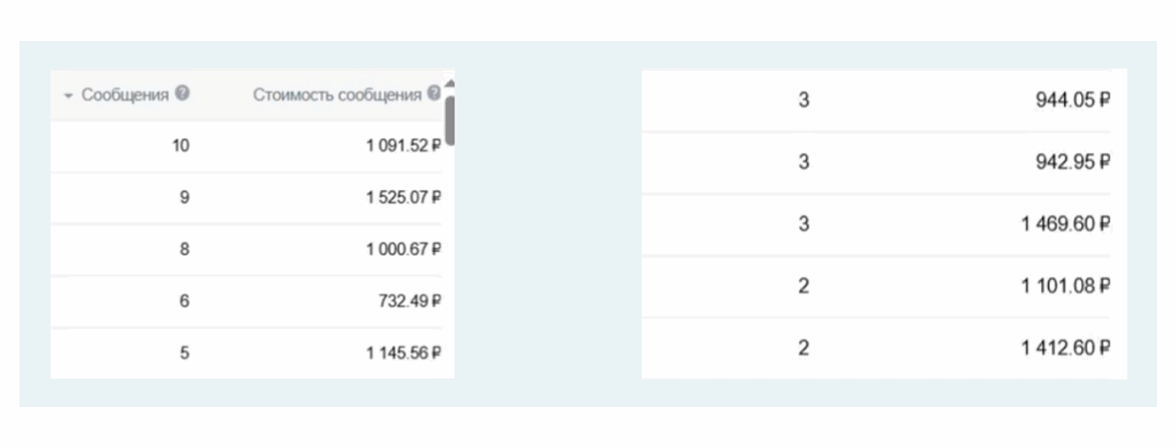The width and height of the screenshot is (1176, 448).
Task: Click the help icon next to Сообщения
Action: pos(182,94)
